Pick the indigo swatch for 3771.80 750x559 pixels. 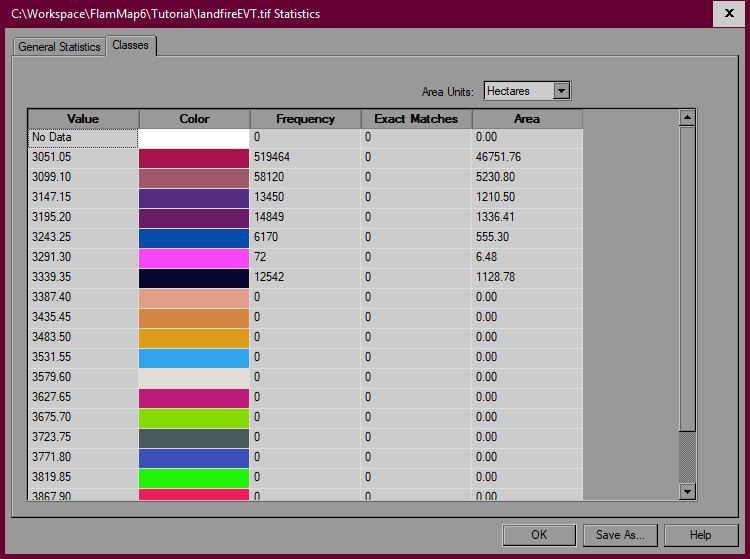coord(194,459)
